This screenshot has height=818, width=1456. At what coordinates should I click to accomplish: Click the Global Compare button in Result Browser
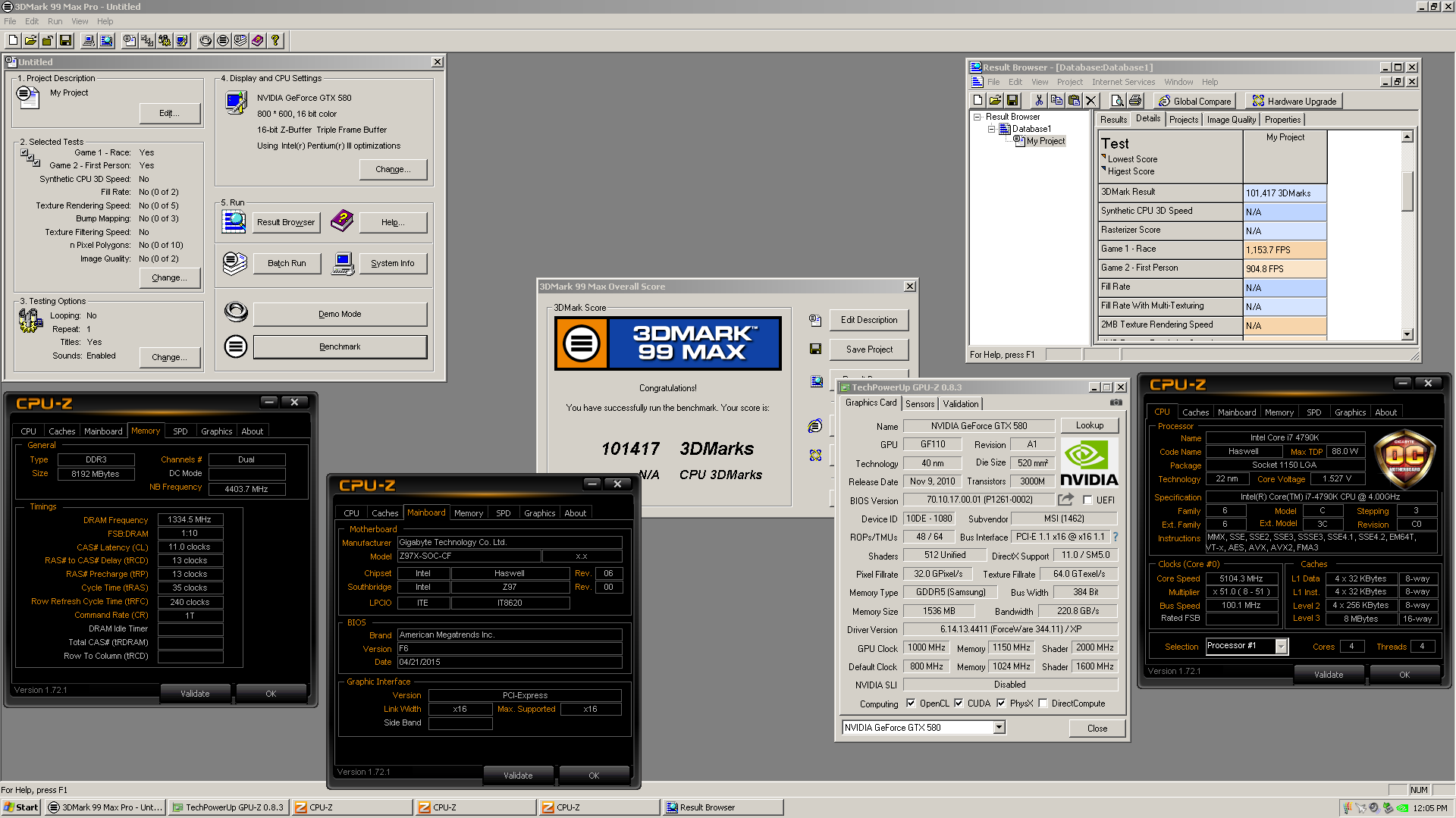tap(1195, 101)
